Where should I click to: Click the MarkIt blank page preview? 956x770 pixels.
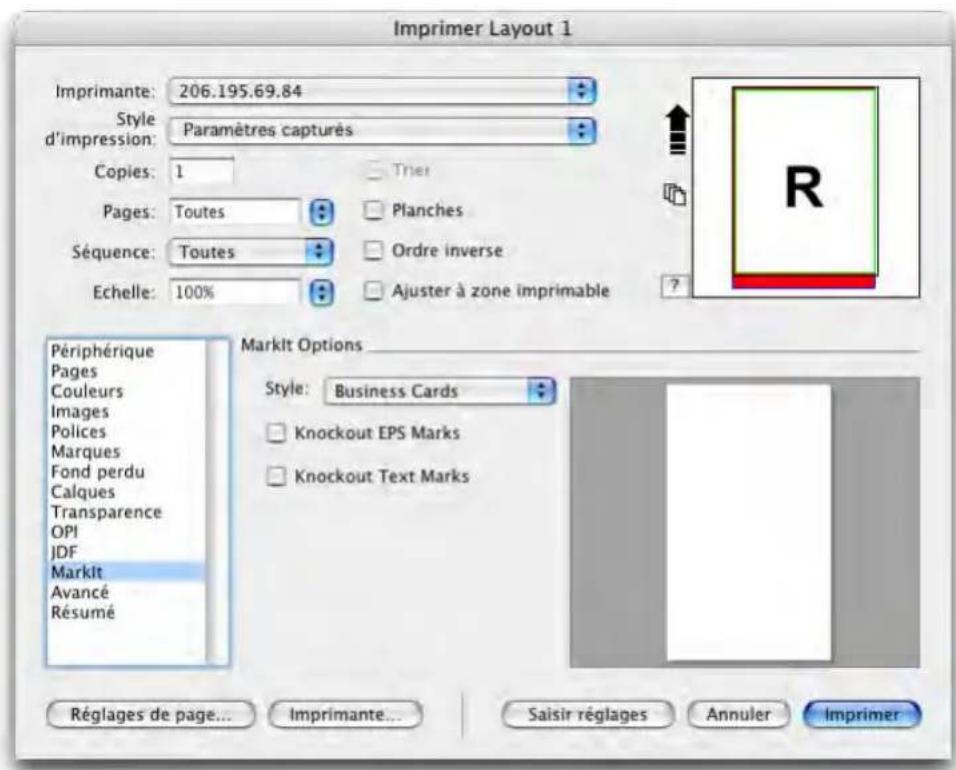coord(749,522)
